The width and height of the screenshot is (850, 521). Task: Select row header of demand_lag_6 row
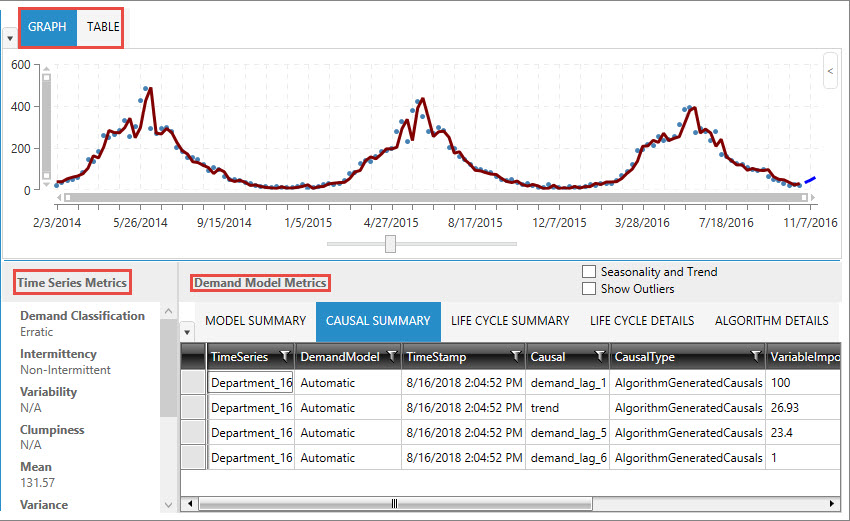click(x=193, y=457)
